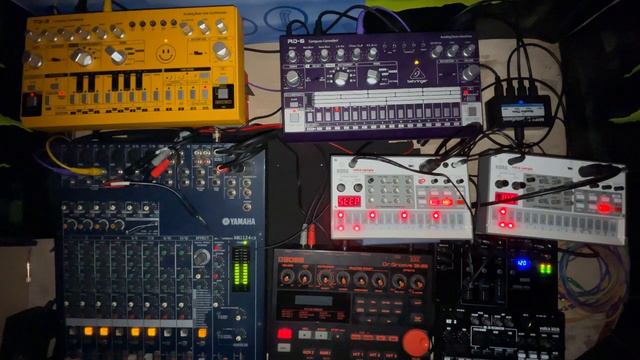The height and width of the screenshot is (360, 640).
Task: Click the right Korg volca red display
Action: tap(506, 198)
